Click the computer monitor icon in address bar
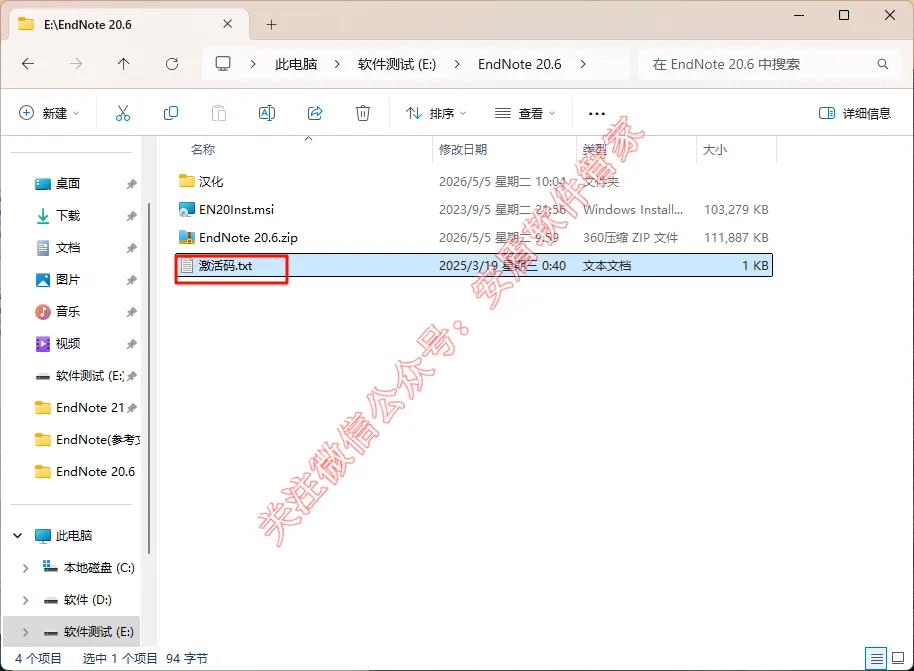914x671 pixels. coord(223,64)
